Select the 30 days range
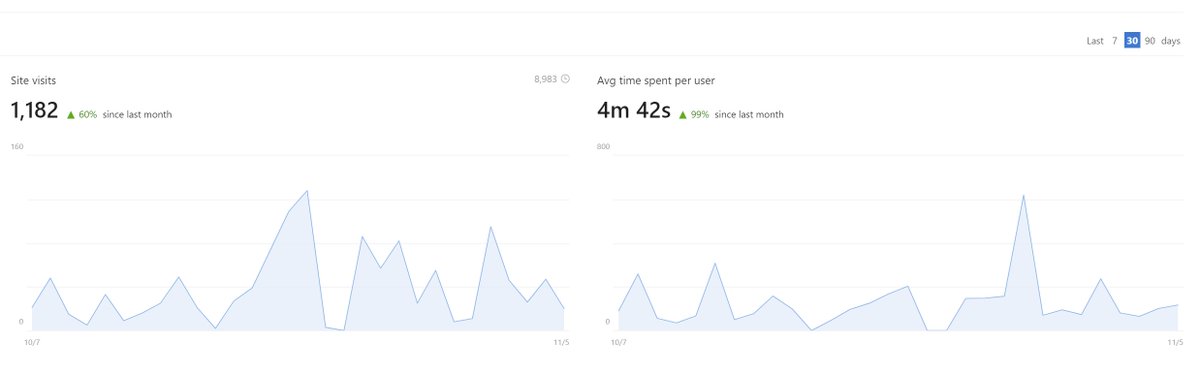The image size is (1200, 374). click(1132, 41)
